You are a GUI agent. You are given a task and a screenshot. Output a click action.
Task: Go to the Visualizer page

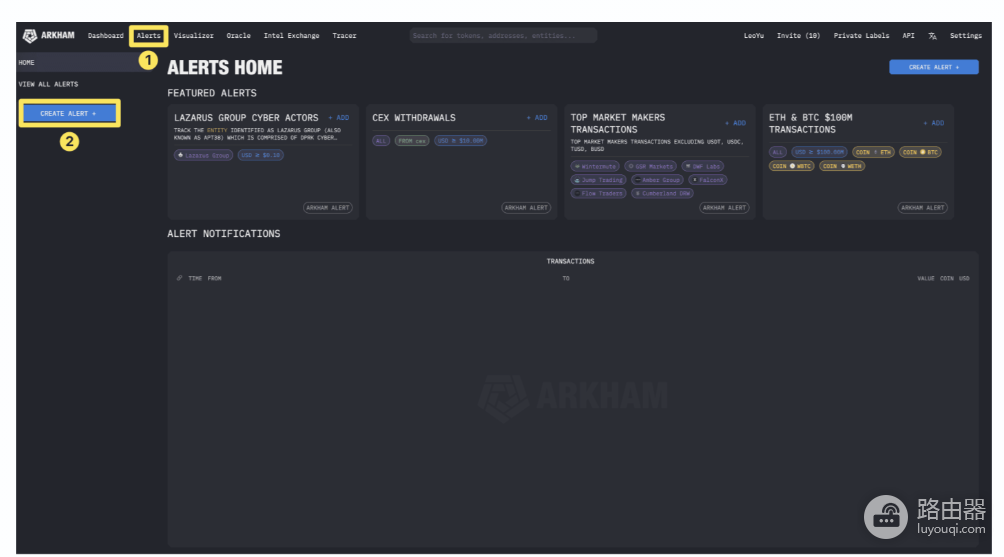193,36
